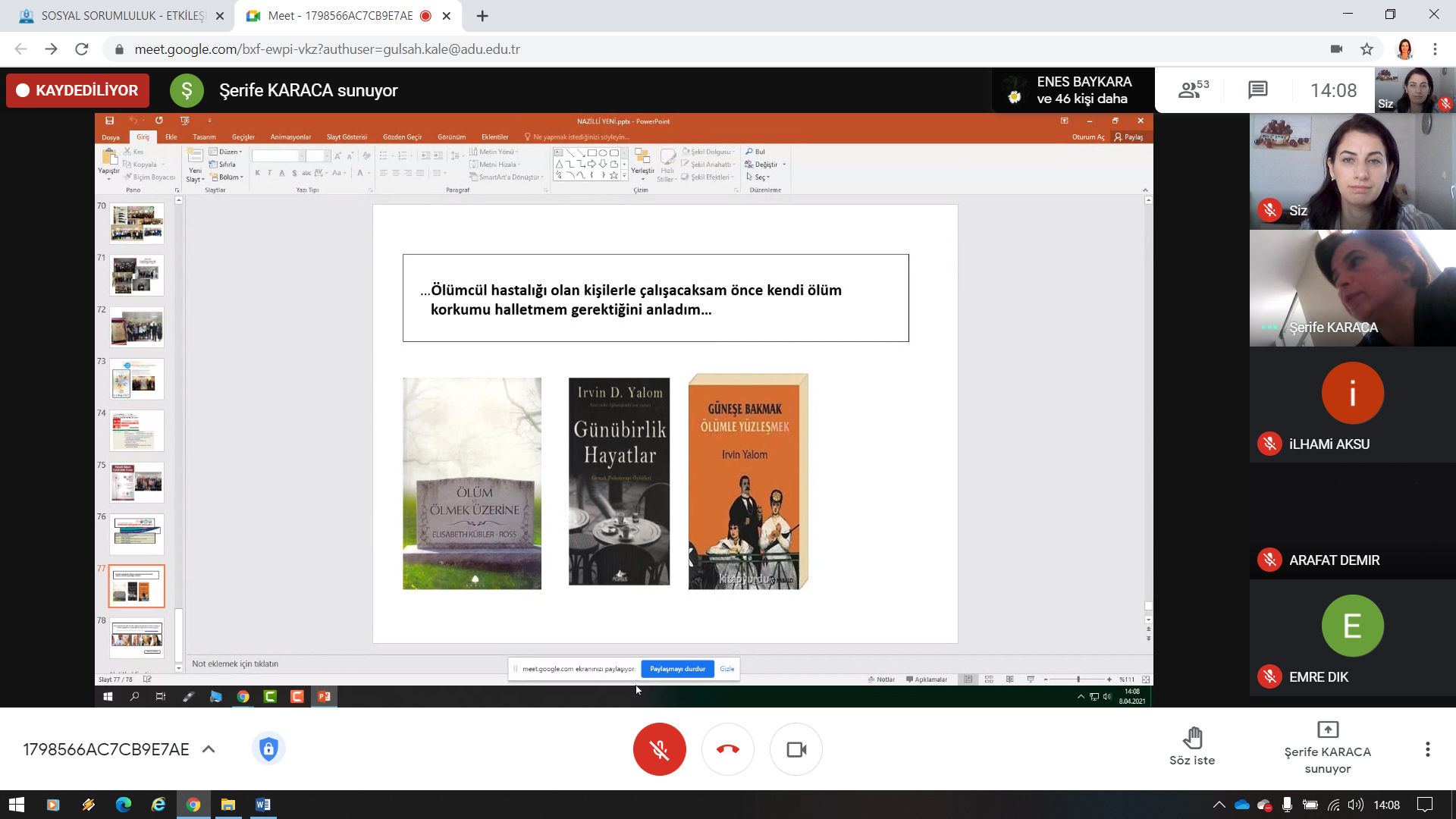Toggle the camera off
Image resolution: width=1456 pixels, height=819 pixels.
coord(795,749)
